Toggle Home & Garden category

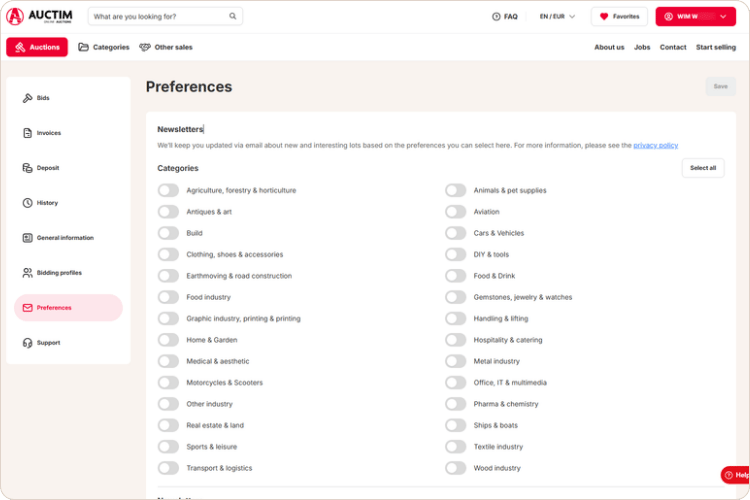(x=168, y=340)
